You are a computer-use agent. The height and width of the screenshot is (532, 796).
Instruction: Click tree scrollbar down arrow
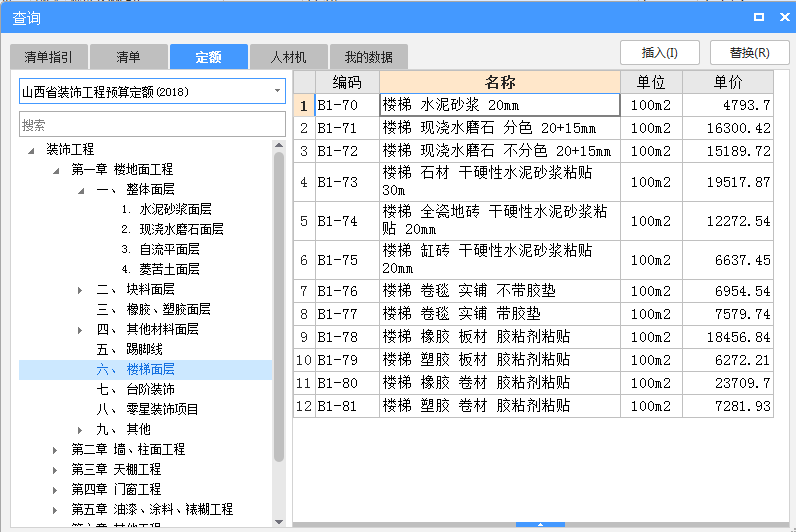pyautogui.click(x=279, y=521)
